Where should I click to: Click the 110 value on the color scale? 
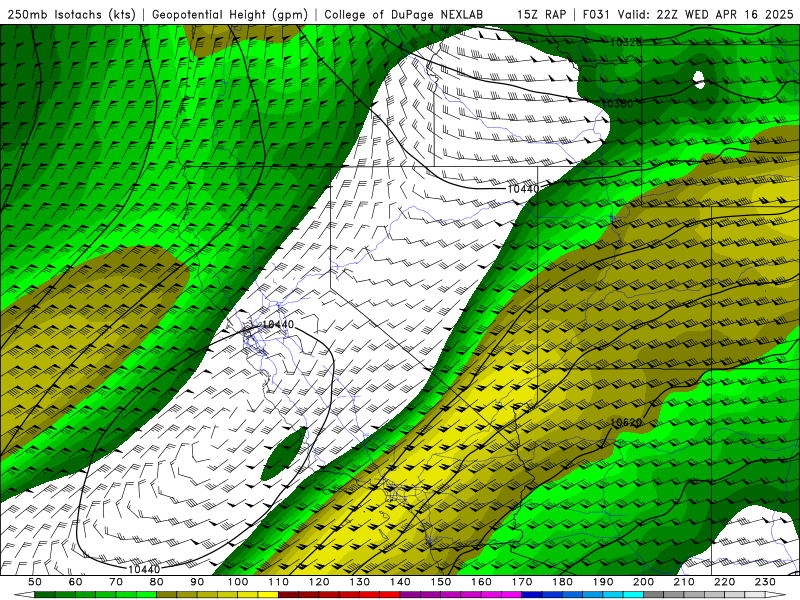279,582
